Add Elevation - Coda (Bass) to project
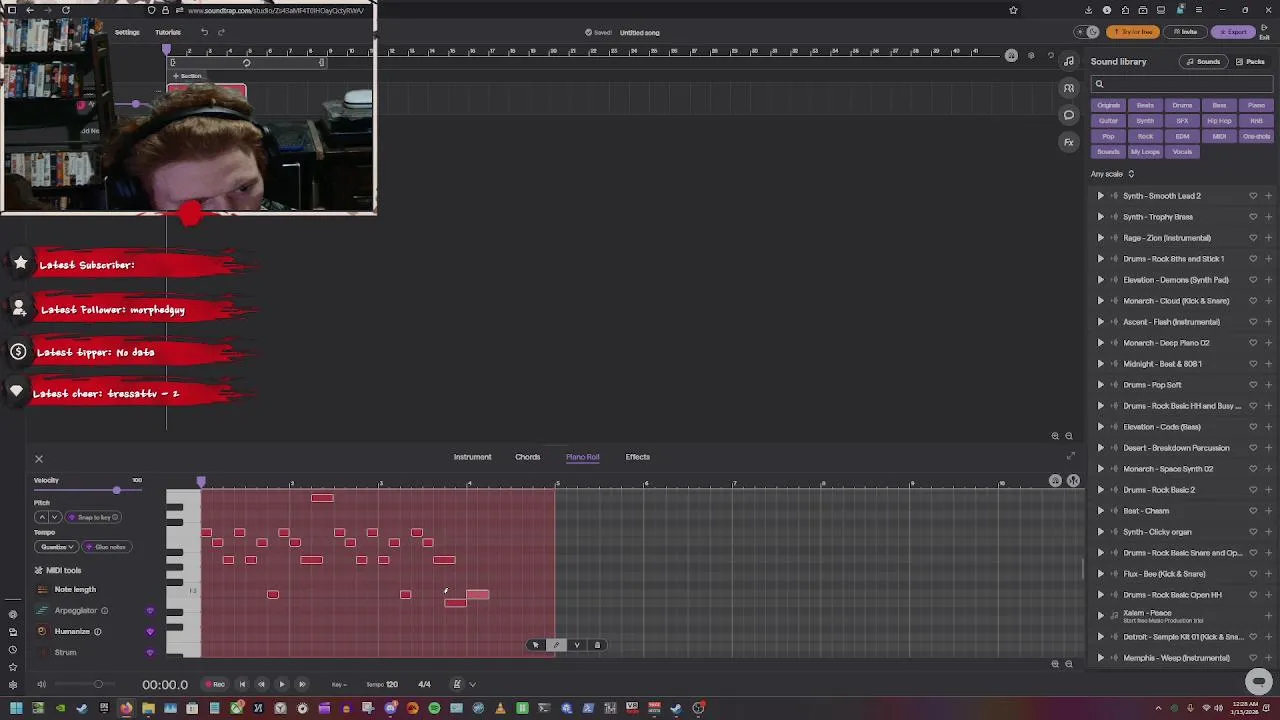 (x=1268, y=427)
